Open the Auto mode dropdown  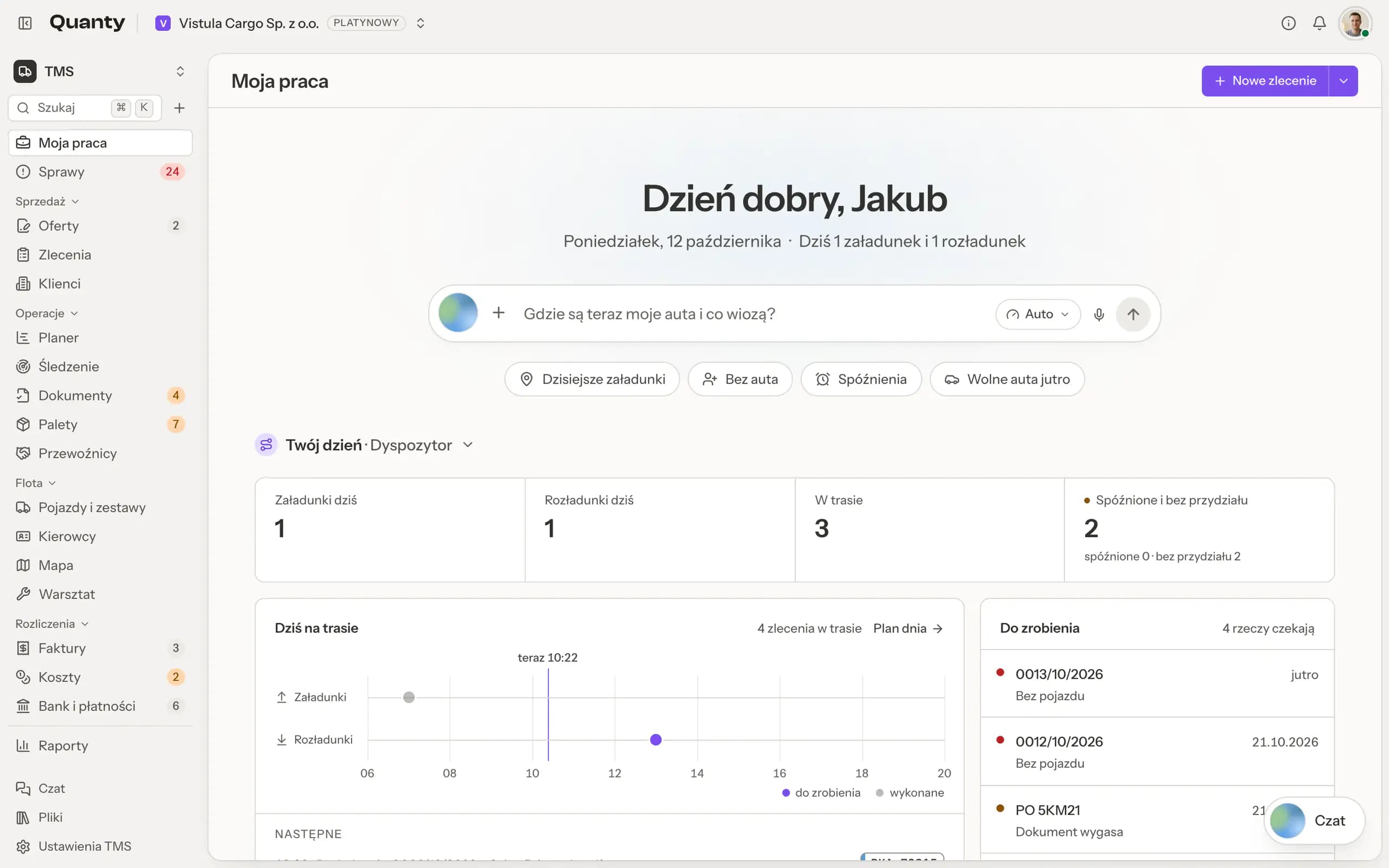[x=1038, y=314]
